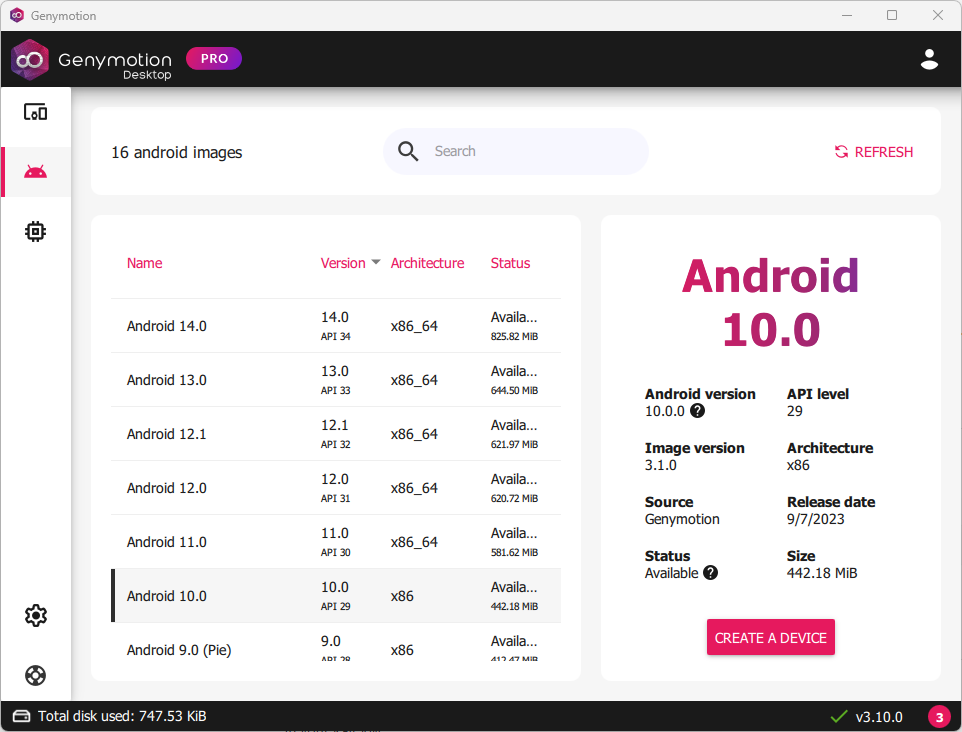Focus the Search input field
962x732 pixels.
tap(515, 152)
